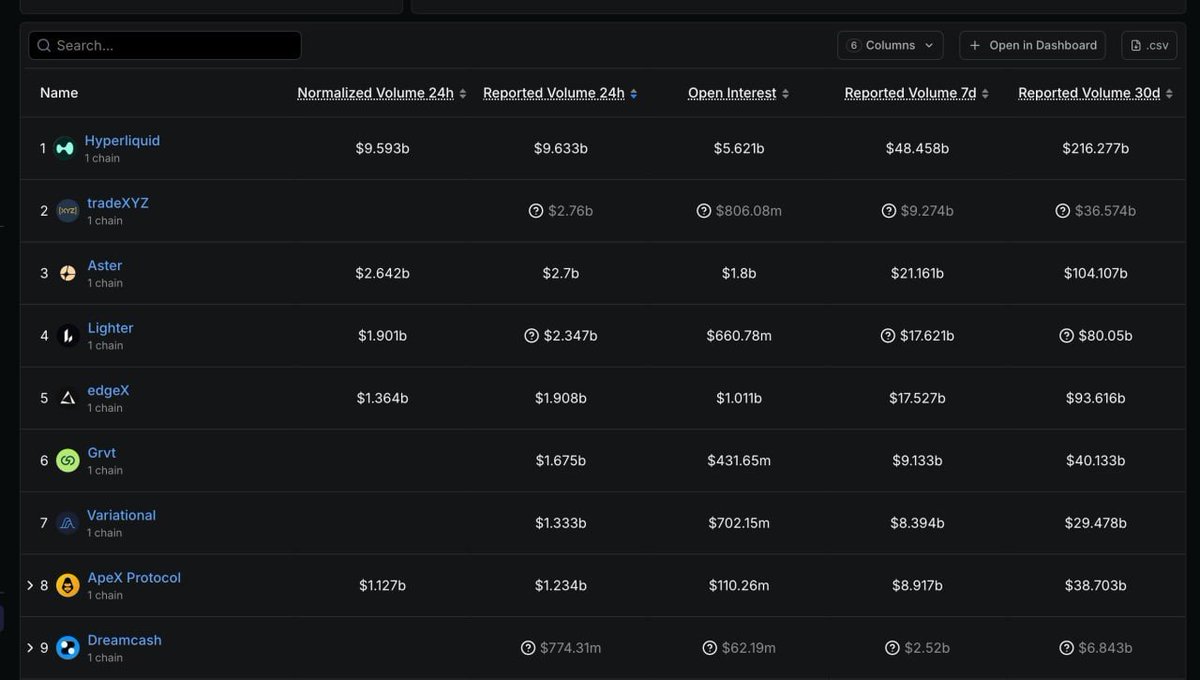Click the search magnifier icon
The width and height of the screenshot is (1200, 680).
[44, 45]
